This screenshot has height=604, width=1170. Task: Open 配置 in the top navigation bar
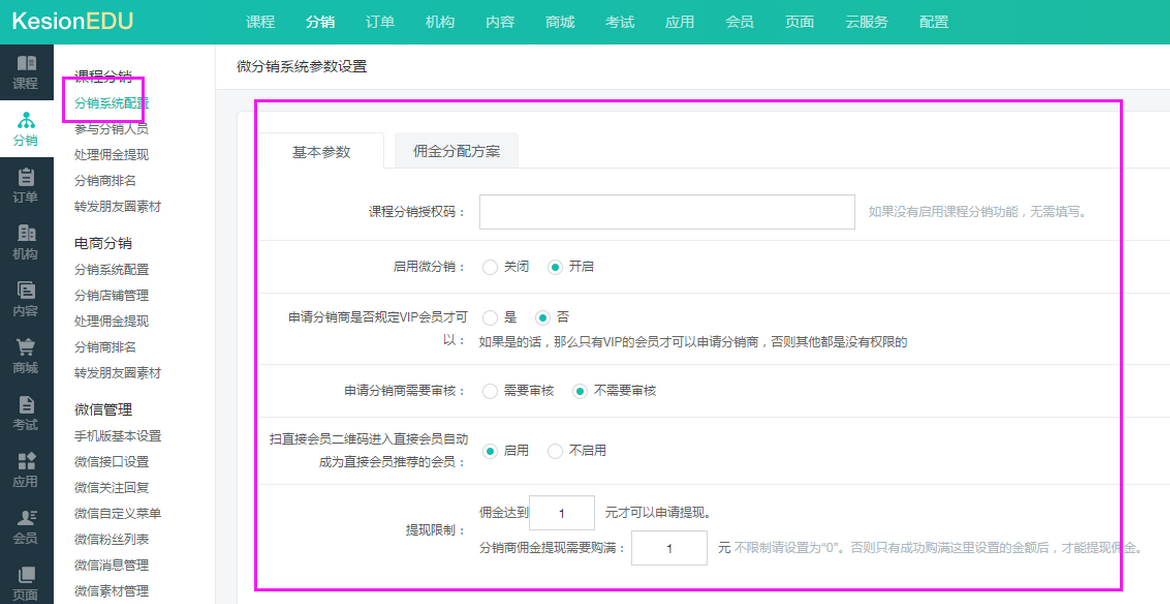933,22
